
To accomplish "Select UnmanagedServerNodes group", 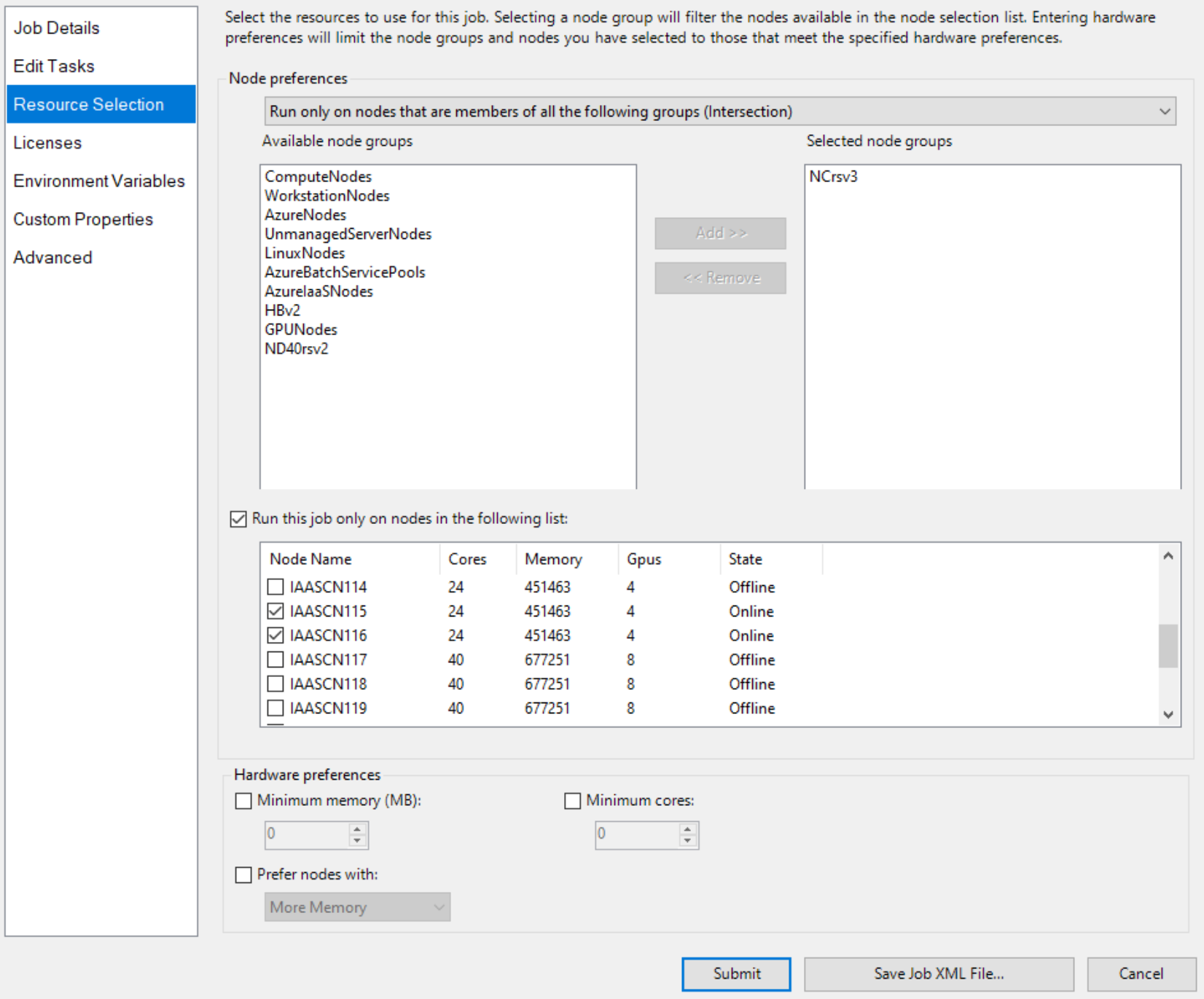I will point(348,234).
